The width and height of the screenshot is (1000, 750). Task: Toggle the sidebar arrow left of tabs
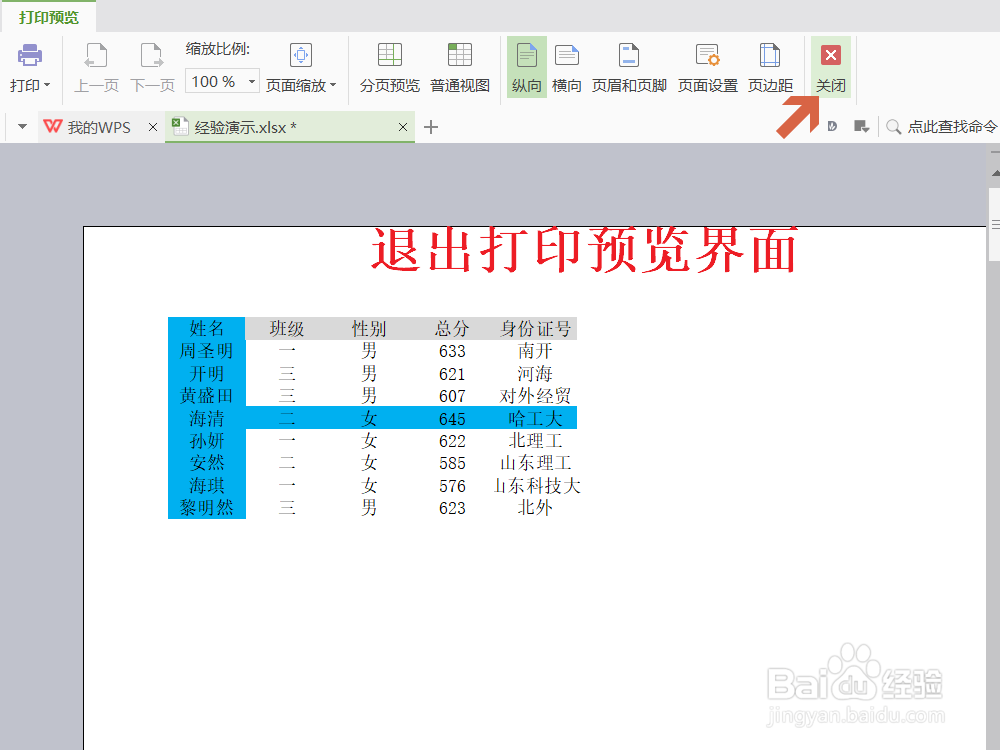pyautogui.click(x=20, y=127)
